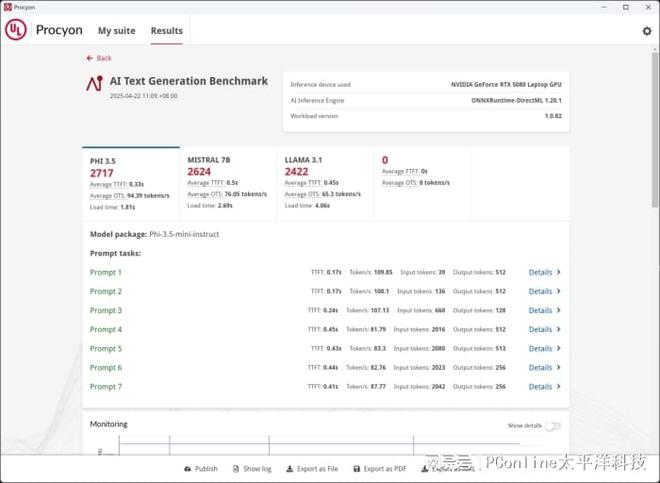Go back using the Back link

pyautogui.click(x=99, y=58)
